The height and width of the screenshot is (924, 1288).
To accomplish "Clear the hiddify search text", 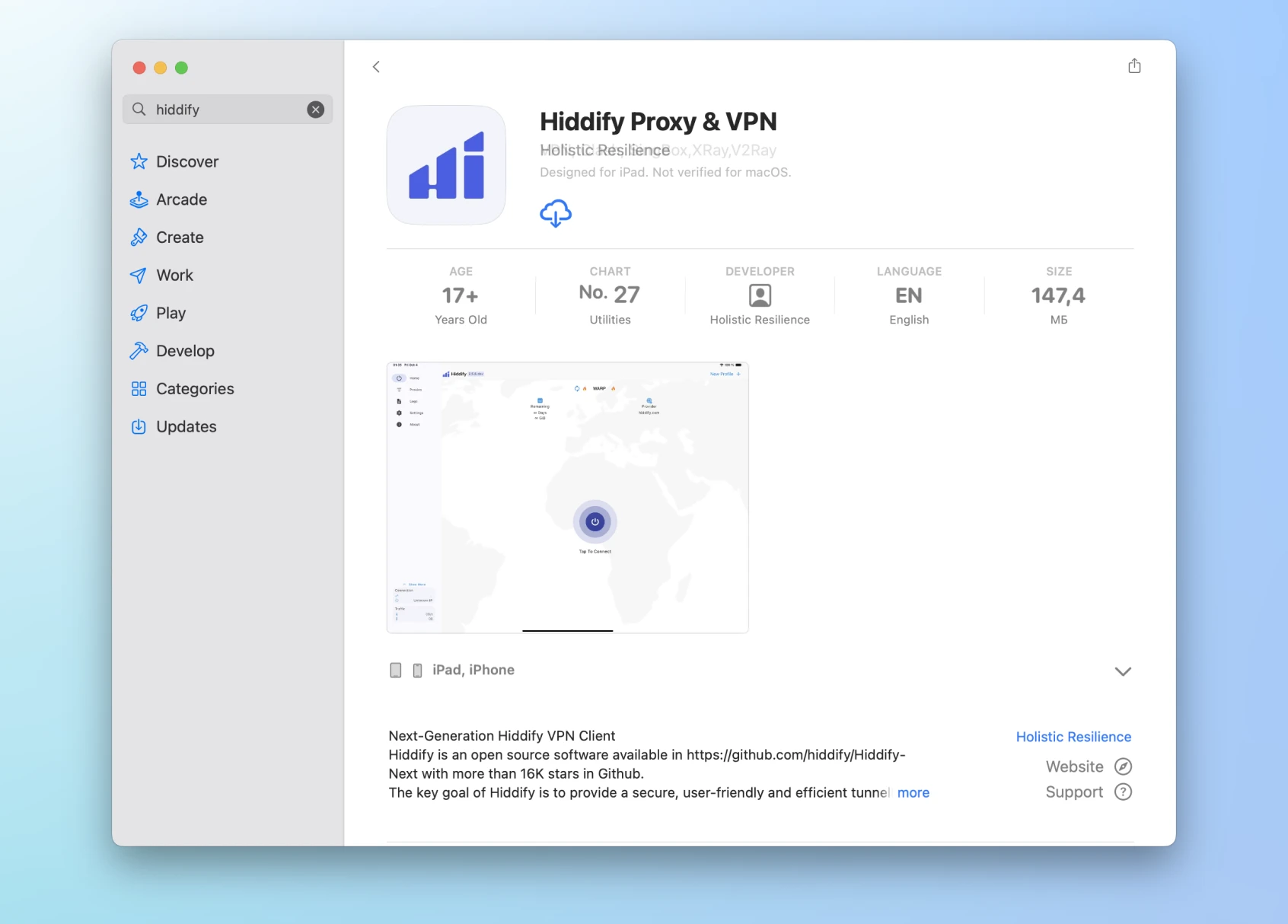I will tap(315, 110).
